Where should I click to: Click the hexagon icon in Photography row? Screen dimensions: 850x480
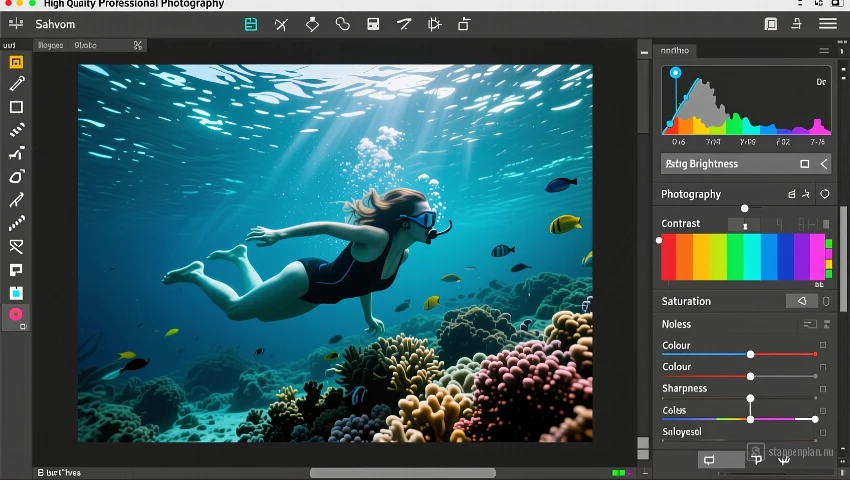click(825, 194)
